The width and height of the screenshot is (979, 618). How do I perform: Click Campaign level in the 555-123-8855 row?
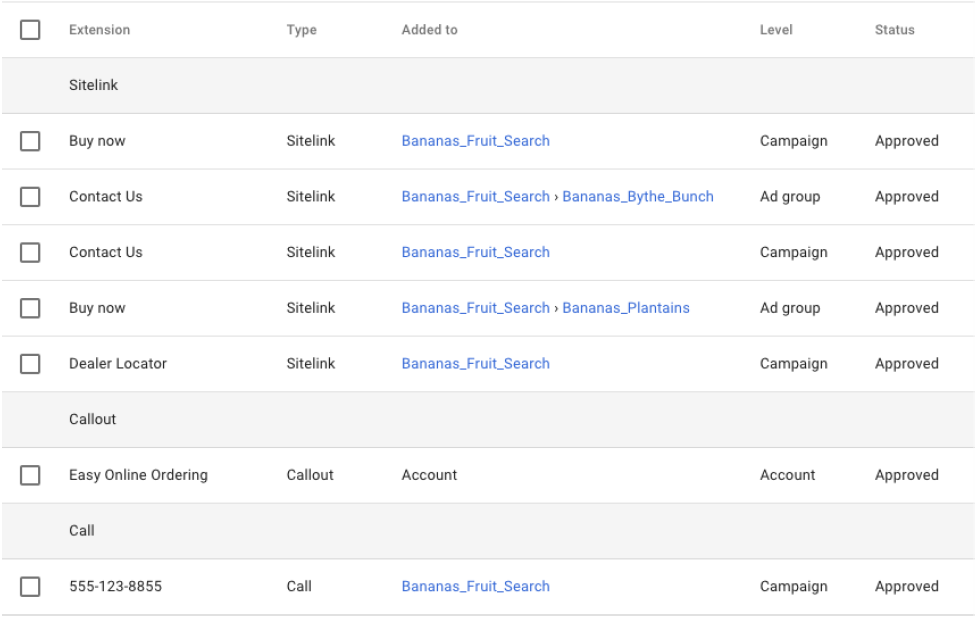point(794,586)
